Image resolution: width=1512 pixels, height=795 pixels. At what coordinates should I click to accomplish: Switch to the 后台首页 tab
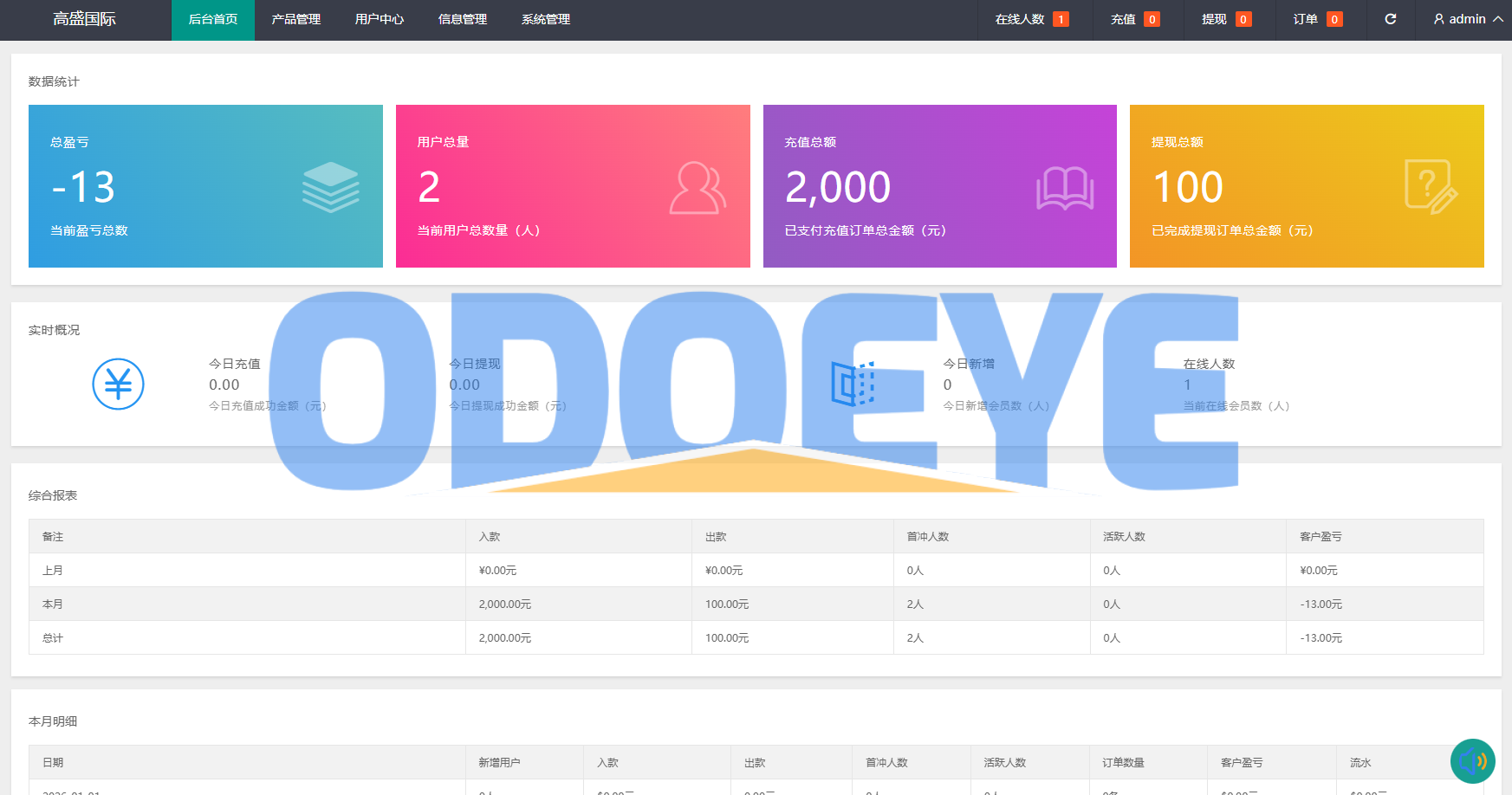[x=212, y=19]
